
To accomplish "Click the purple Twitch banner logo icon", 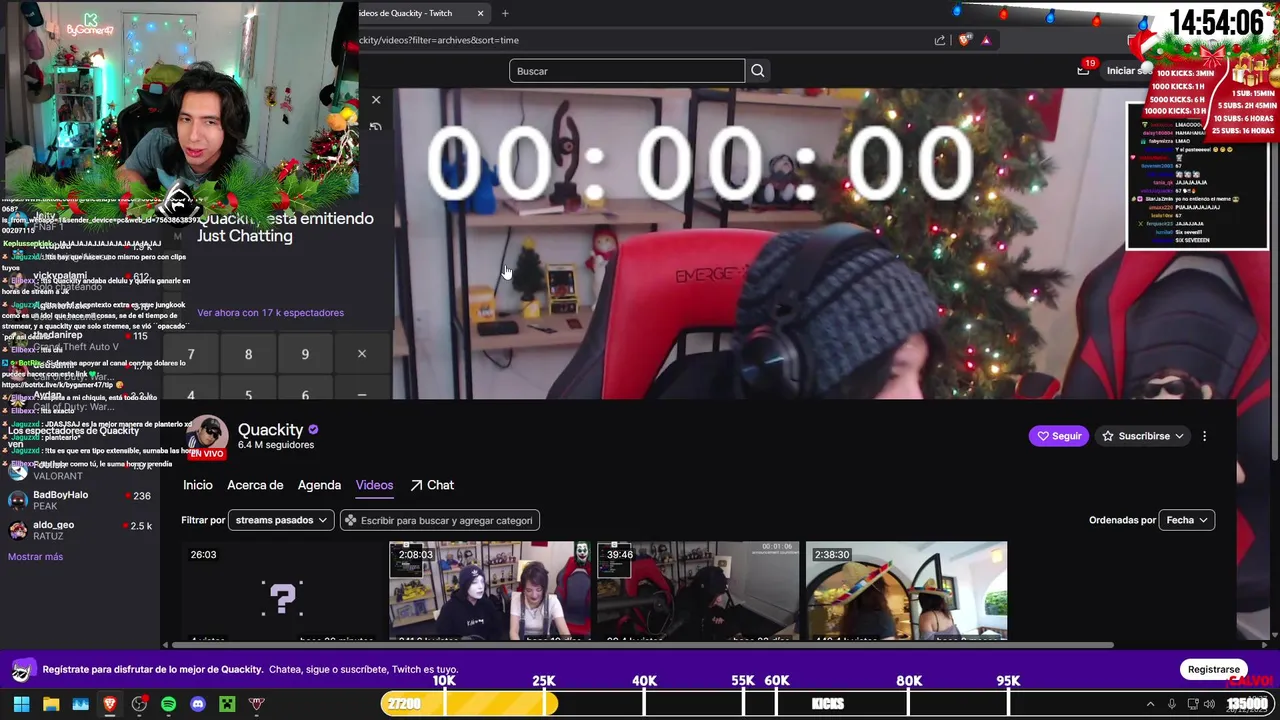I will [24, 670].
